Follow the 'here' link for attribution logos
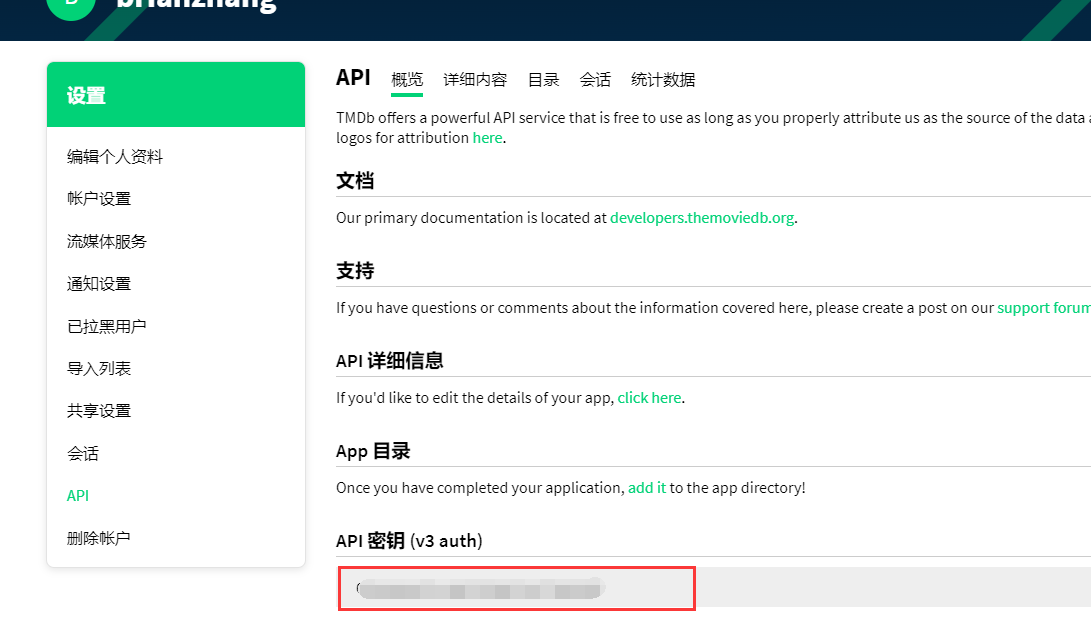Image resolution: width=1091 pixels, height=641 pixels. [x=487, y=138]
